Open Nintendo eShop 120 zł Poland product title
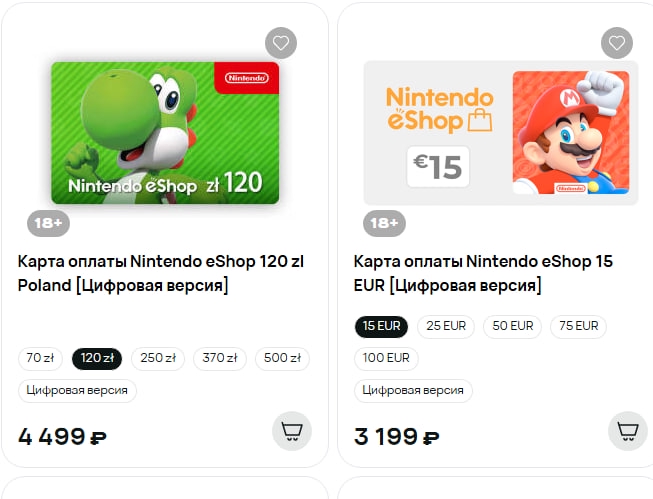653x499 pixels. (x=161, y=273)
